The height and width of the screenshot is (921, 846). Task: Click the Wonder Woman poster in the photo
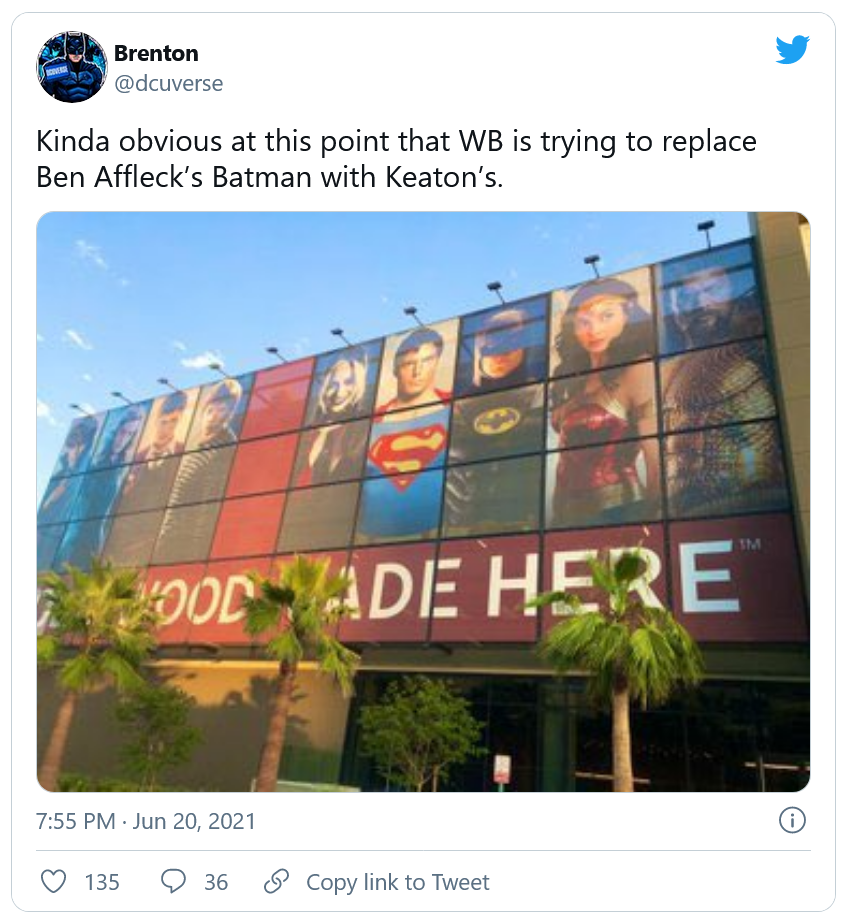[598, 400]
